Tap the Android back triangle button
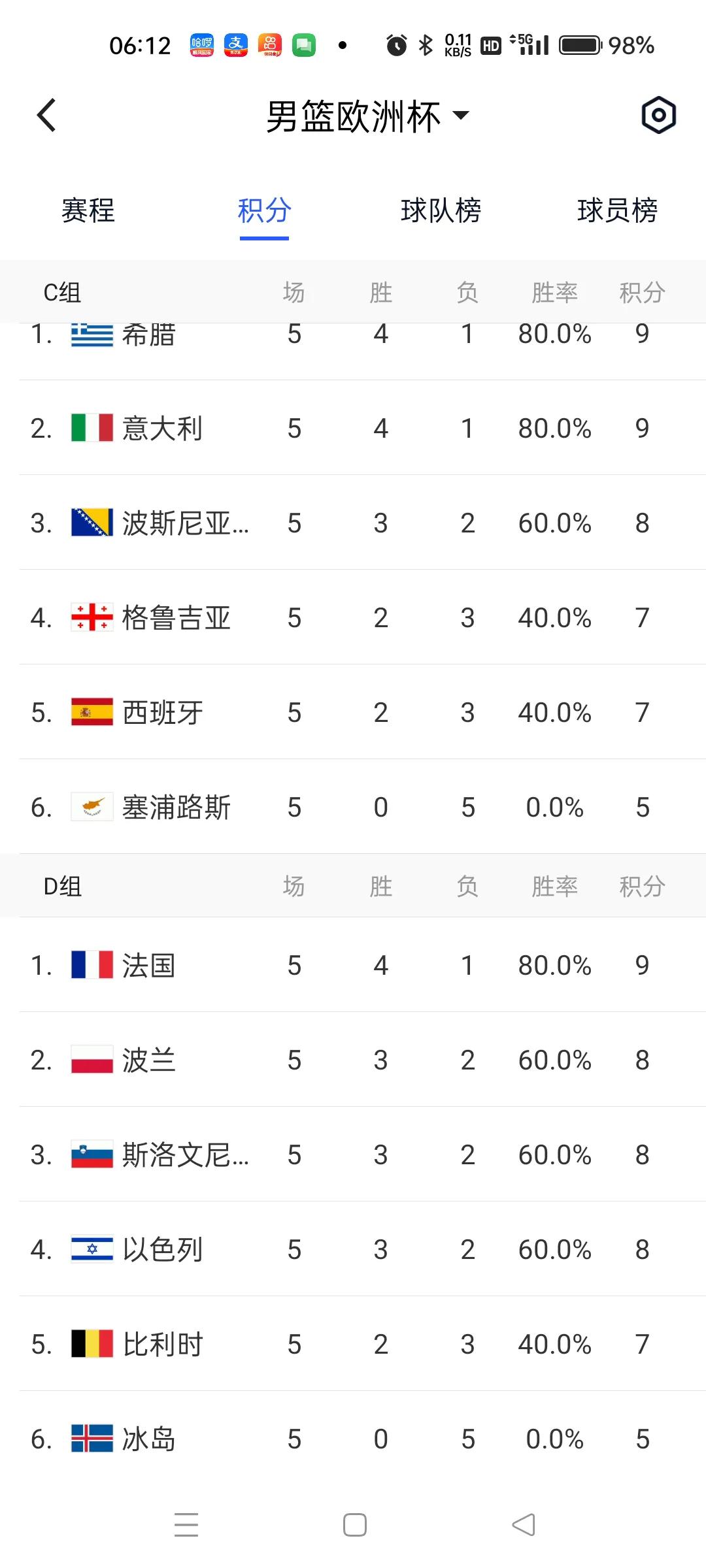 524,1525
